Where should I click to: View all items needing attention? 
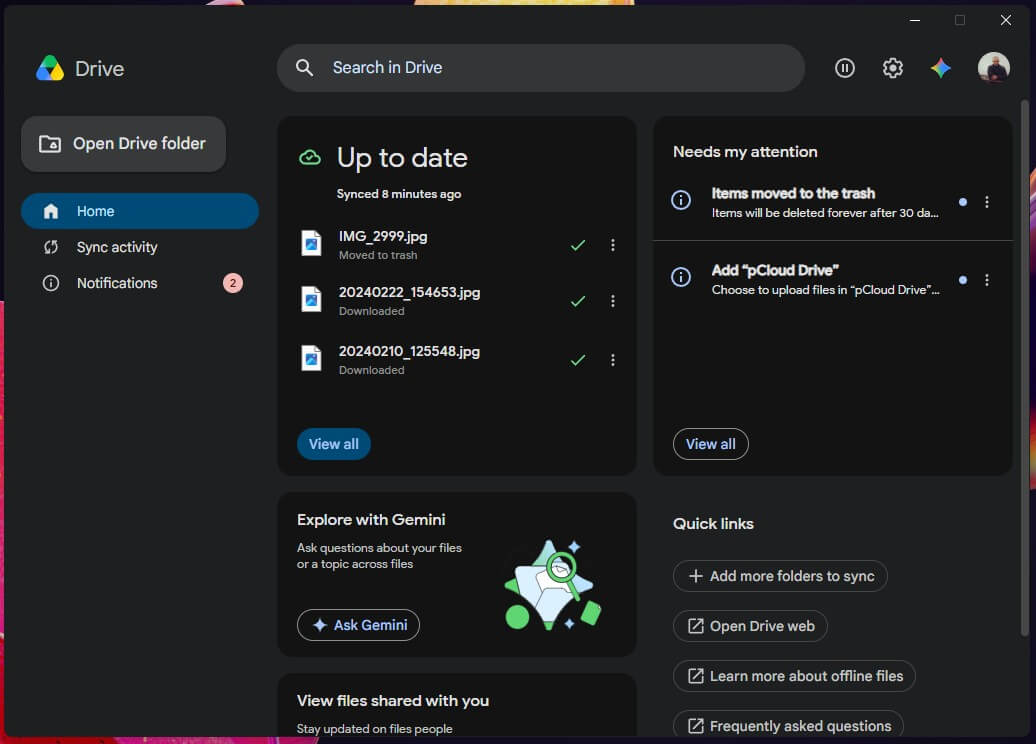pos(710,444)
